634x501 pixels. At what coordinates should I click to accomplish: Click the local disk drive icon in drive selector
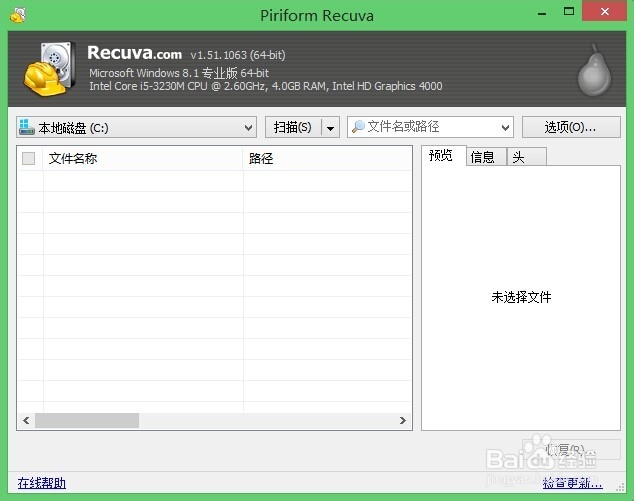point(27,127)
